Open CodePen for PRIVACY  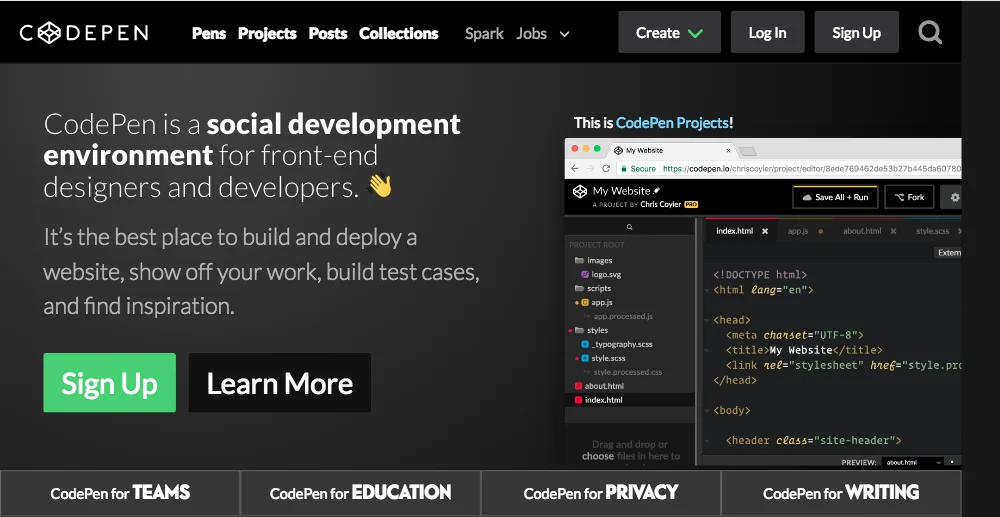pos(601,493)
